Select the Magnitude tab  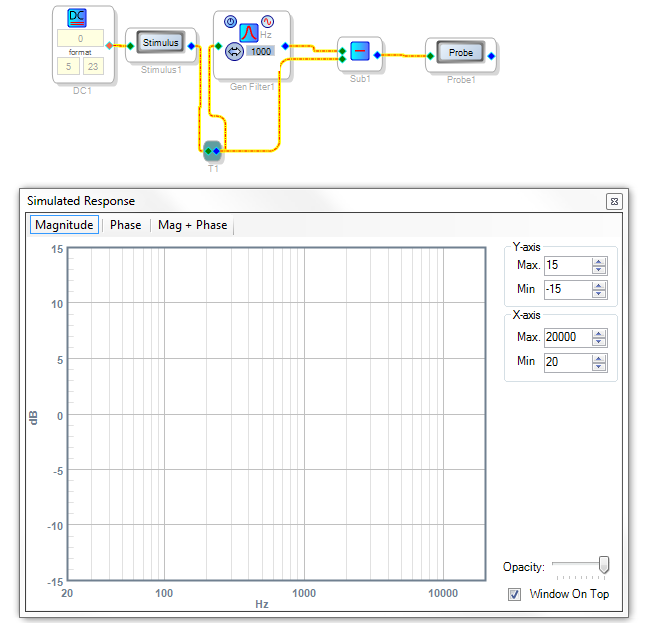click(x=64, y=225)
